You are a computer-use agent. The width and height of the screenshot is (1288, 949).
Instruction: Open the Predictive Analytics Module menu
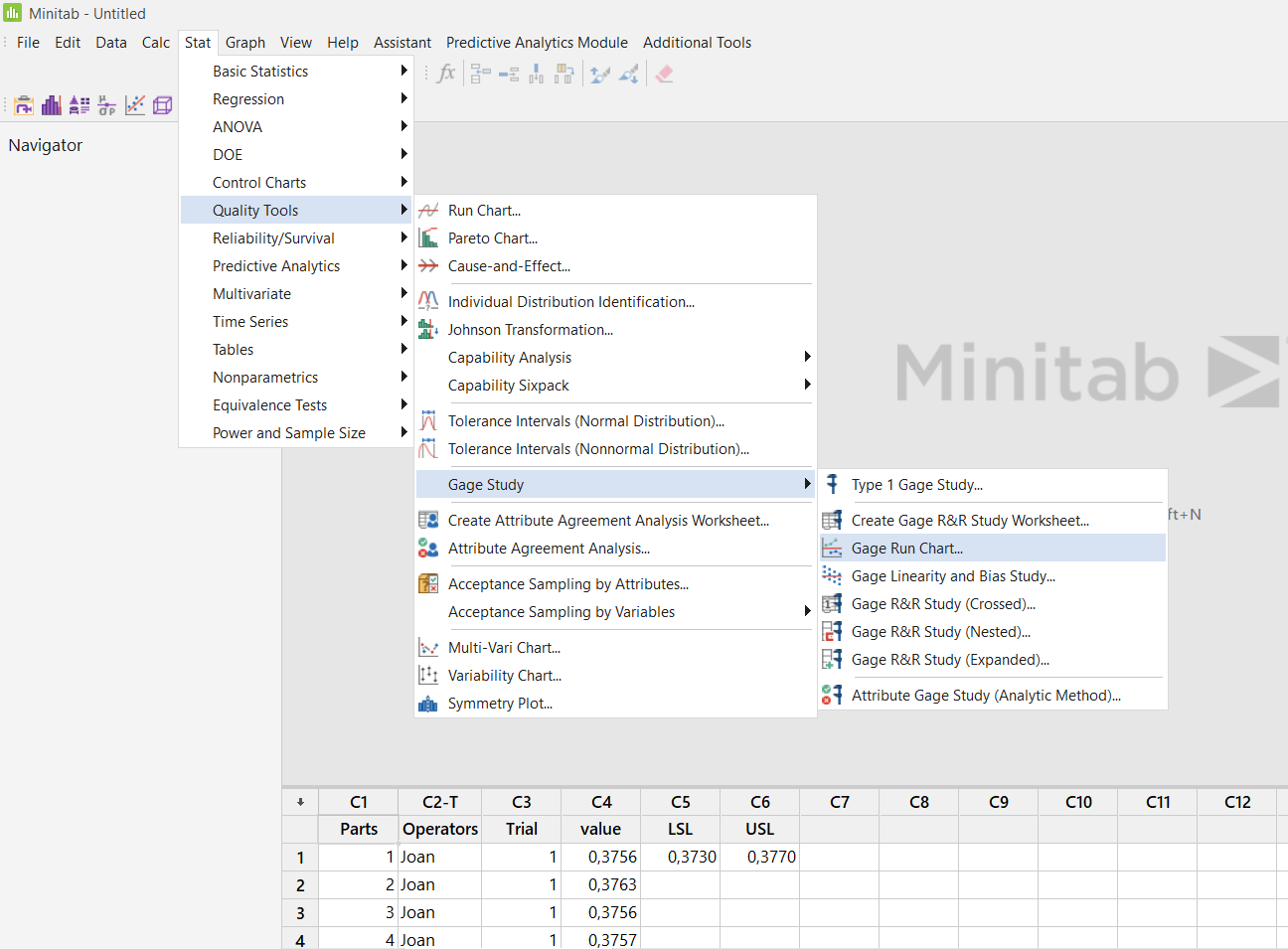(x=537, y=43)
